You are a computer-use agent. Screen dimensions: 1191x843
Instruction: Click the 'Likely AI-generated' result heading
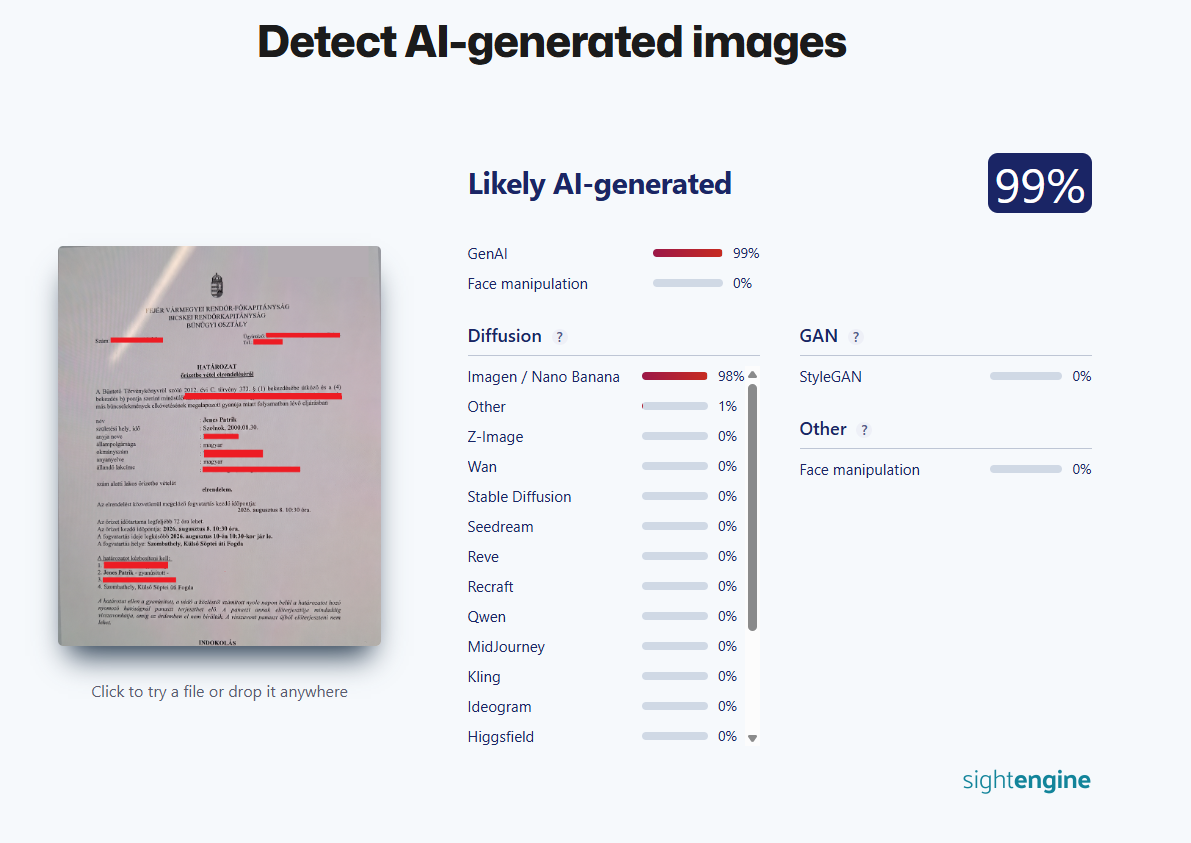(x=599, y=184)
